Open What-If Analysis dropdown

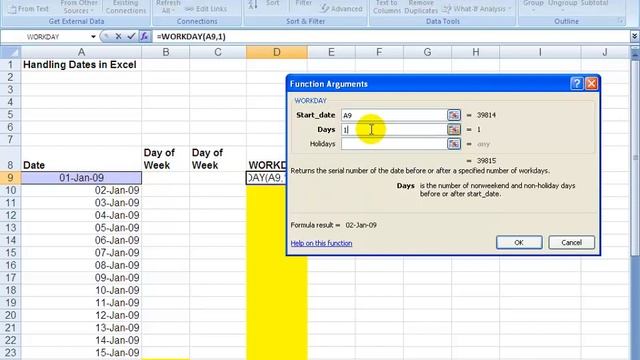478,9
